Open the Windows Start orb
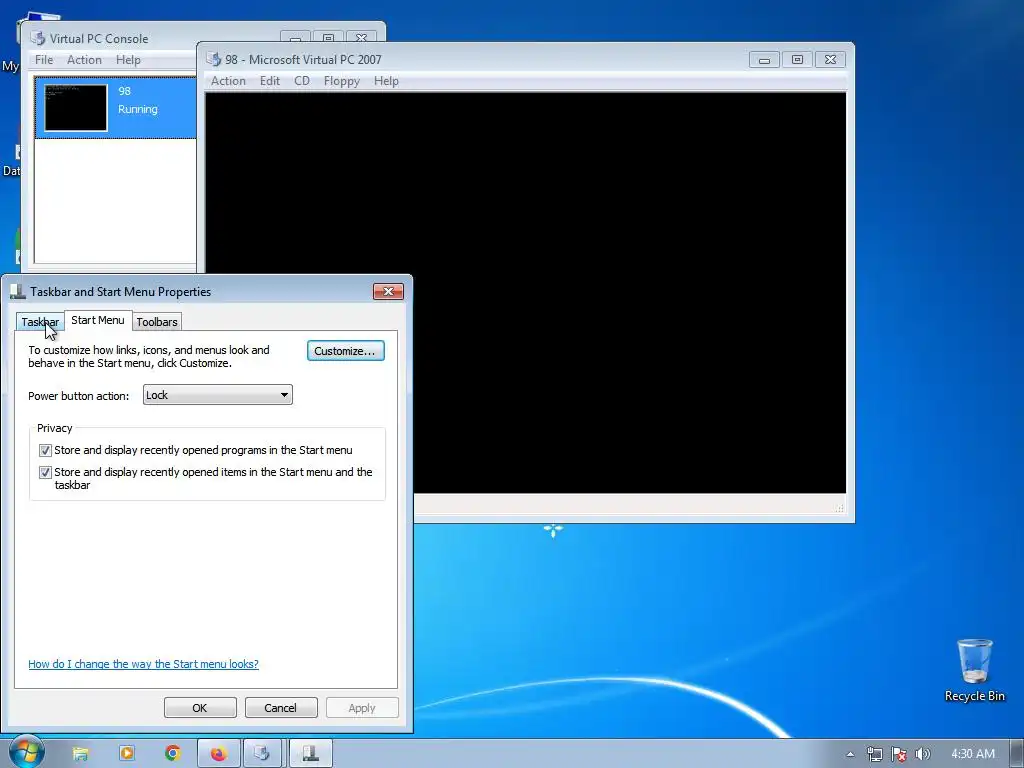1024x768 pixels. pyautogui.click(x=26, y=752)
